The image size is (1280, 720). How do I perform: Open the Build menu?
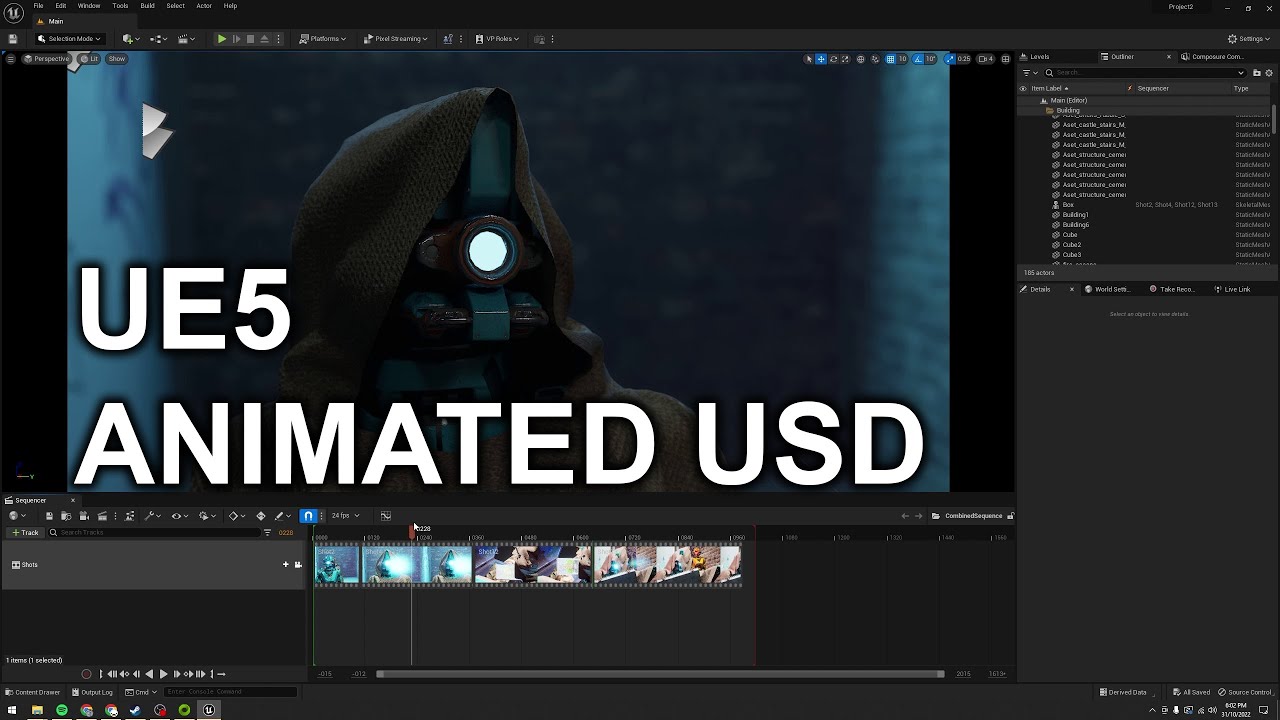coord(147,6)
